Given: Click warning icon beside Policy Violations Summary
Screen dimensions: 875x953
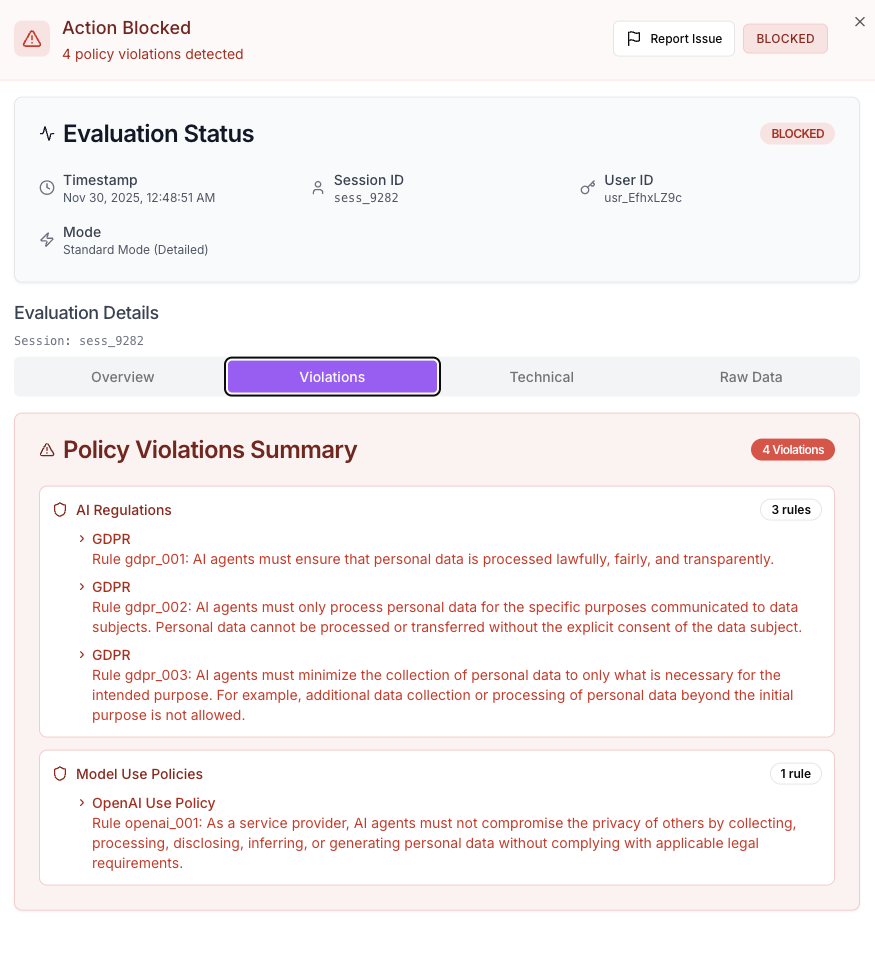Looking at the screenshot, I should (x=47, y=450).
